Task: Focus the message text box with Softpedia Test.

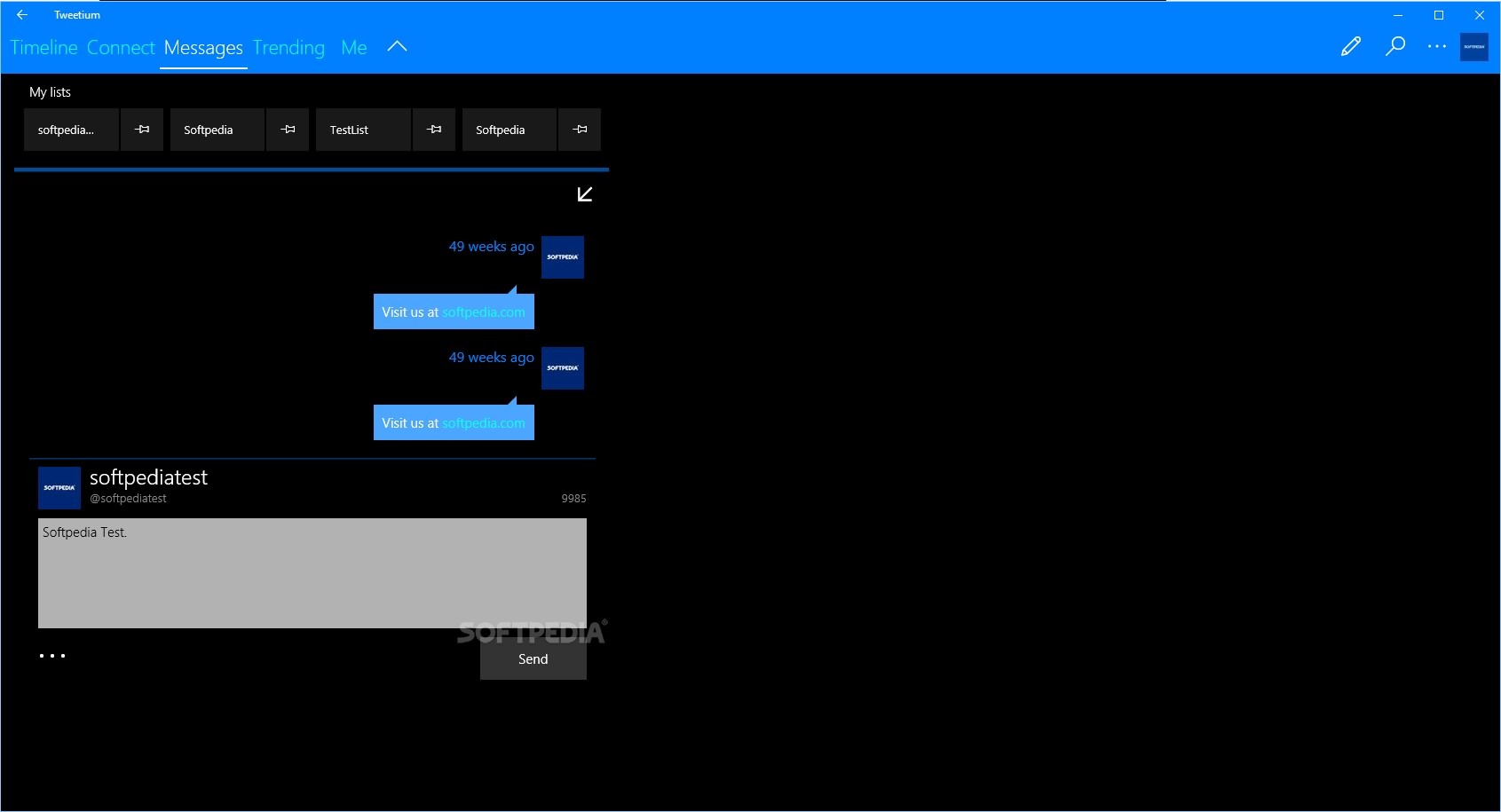Action: tap(312, 573)
